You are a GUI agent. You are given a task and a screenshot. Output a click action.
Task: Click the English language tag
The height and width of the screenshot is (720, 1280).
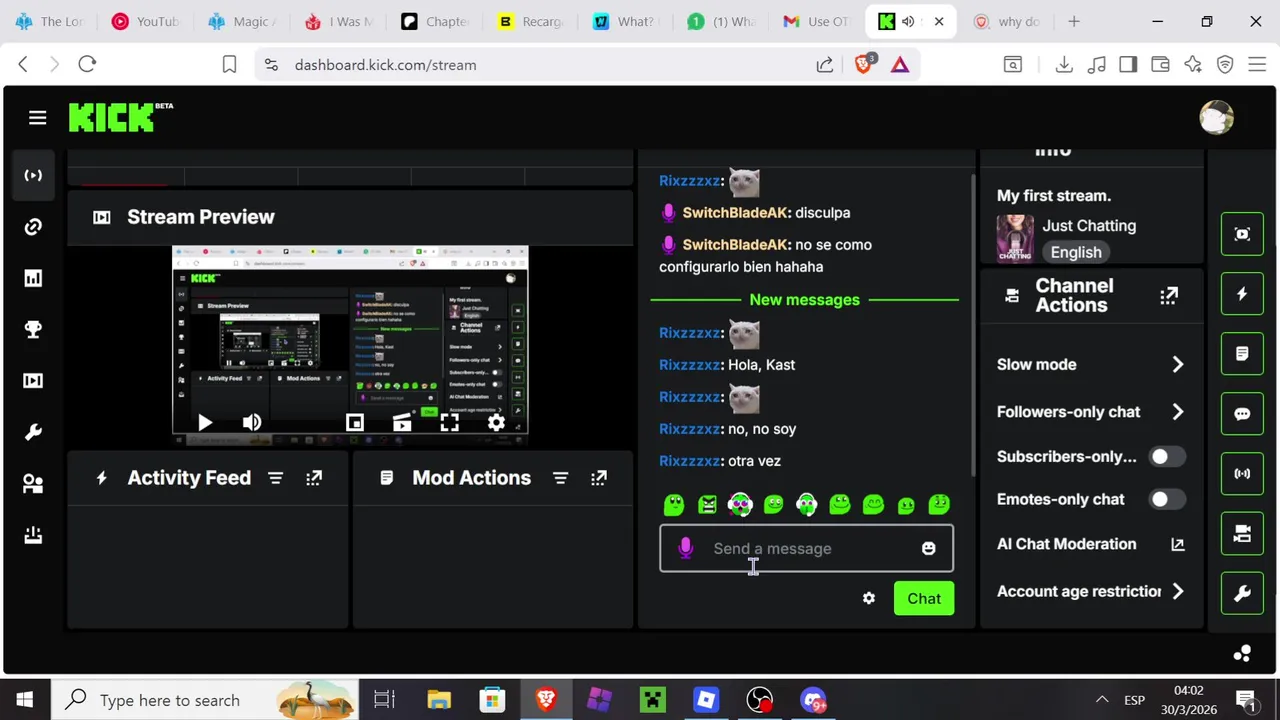coord(1076,252)
